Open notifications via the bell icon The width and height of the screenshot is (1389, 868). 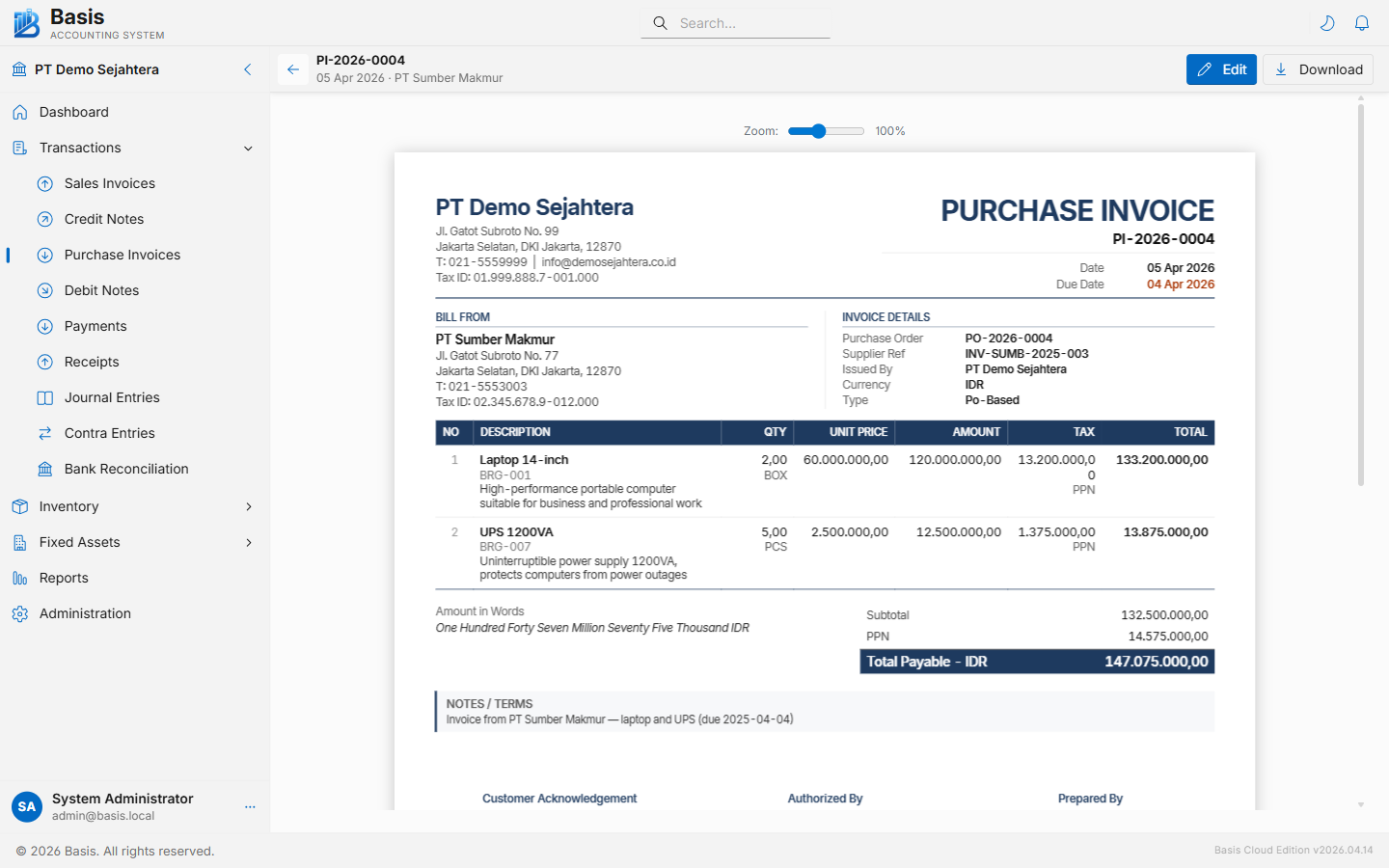pyautogui.click(x=1362, y=22)
